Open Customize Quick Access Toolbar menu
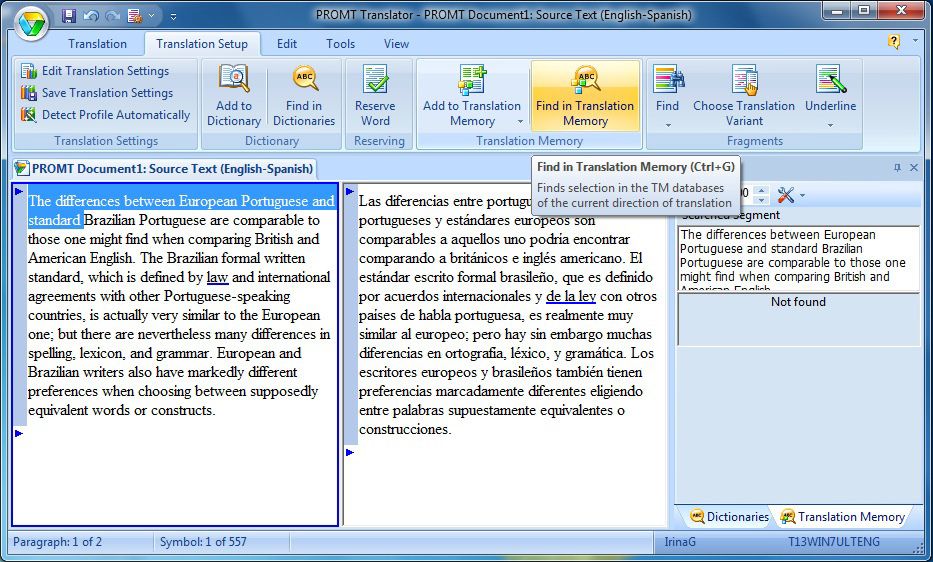Image resolution: width=933 pixels, height=562 pixels. pyautogui.click(x=173, y=17)
